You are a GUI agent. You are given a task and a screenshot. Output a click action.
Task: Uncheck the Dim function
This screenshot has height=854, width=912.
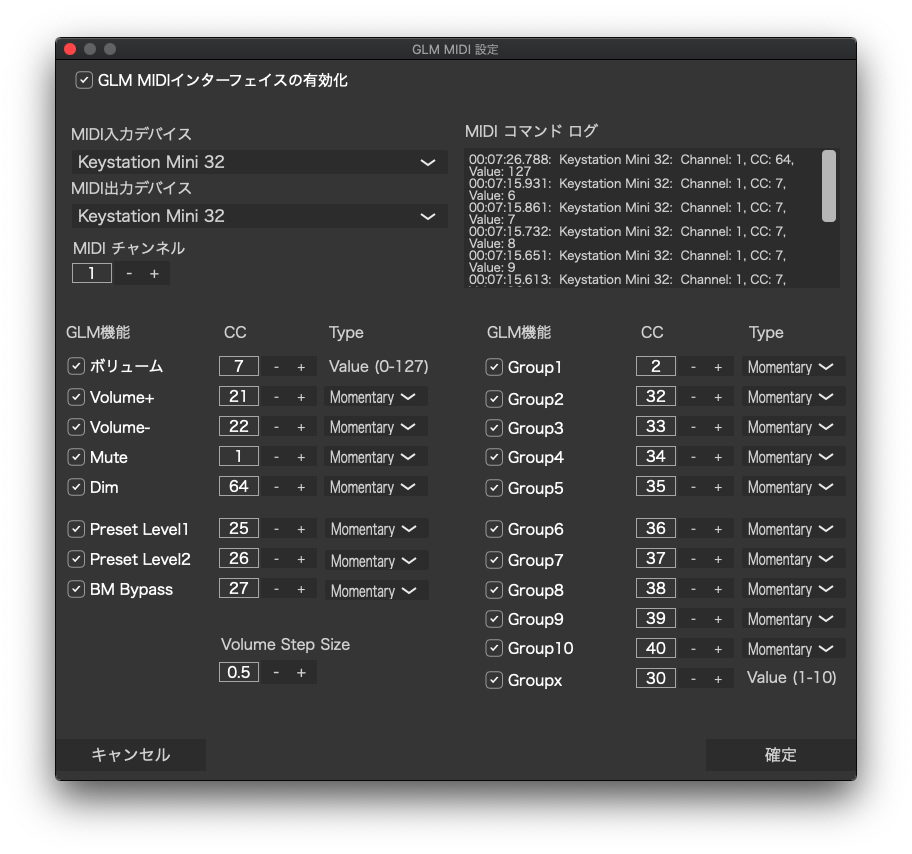tap(76, 487)
